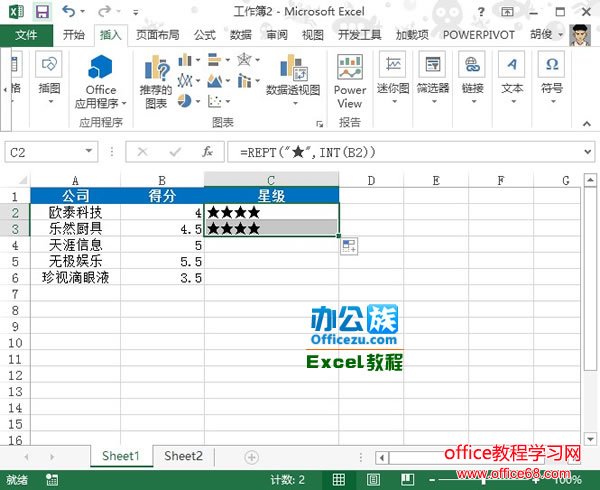Click the vertical scrollbar down arrow
Screen dimensions: 600x490
pyautogui.click(x=590, y=439)
